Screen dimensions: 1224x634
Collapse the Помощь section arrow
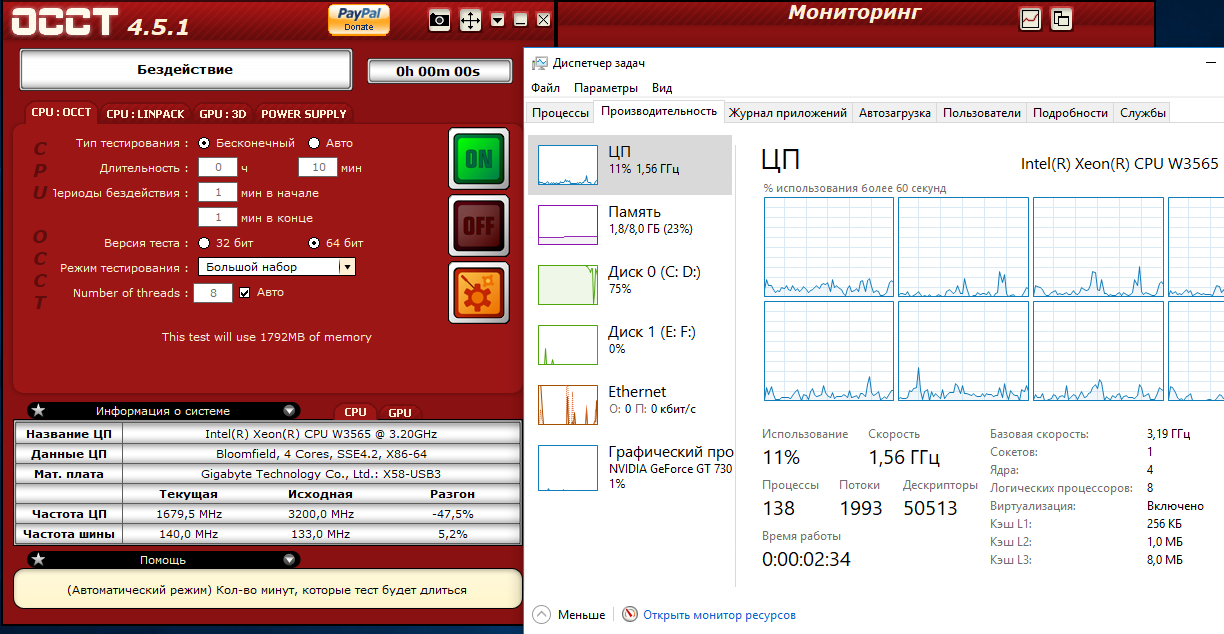click(x=289, y=559)
